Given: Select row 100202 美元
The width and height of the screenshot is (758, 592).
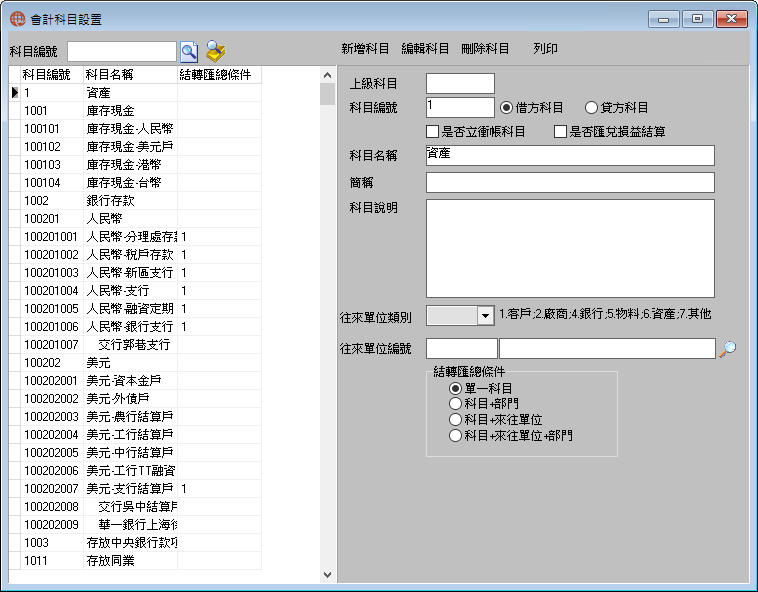Looking at the screenshot, I should point(135,362).
